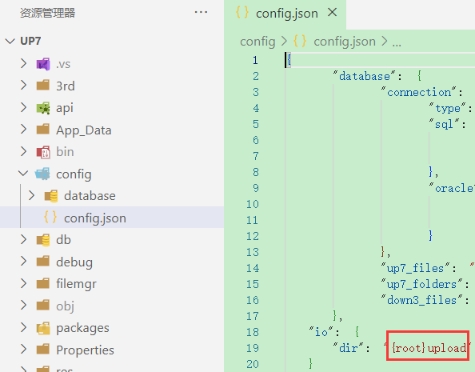Select the Properties folder name

point(85,350)
